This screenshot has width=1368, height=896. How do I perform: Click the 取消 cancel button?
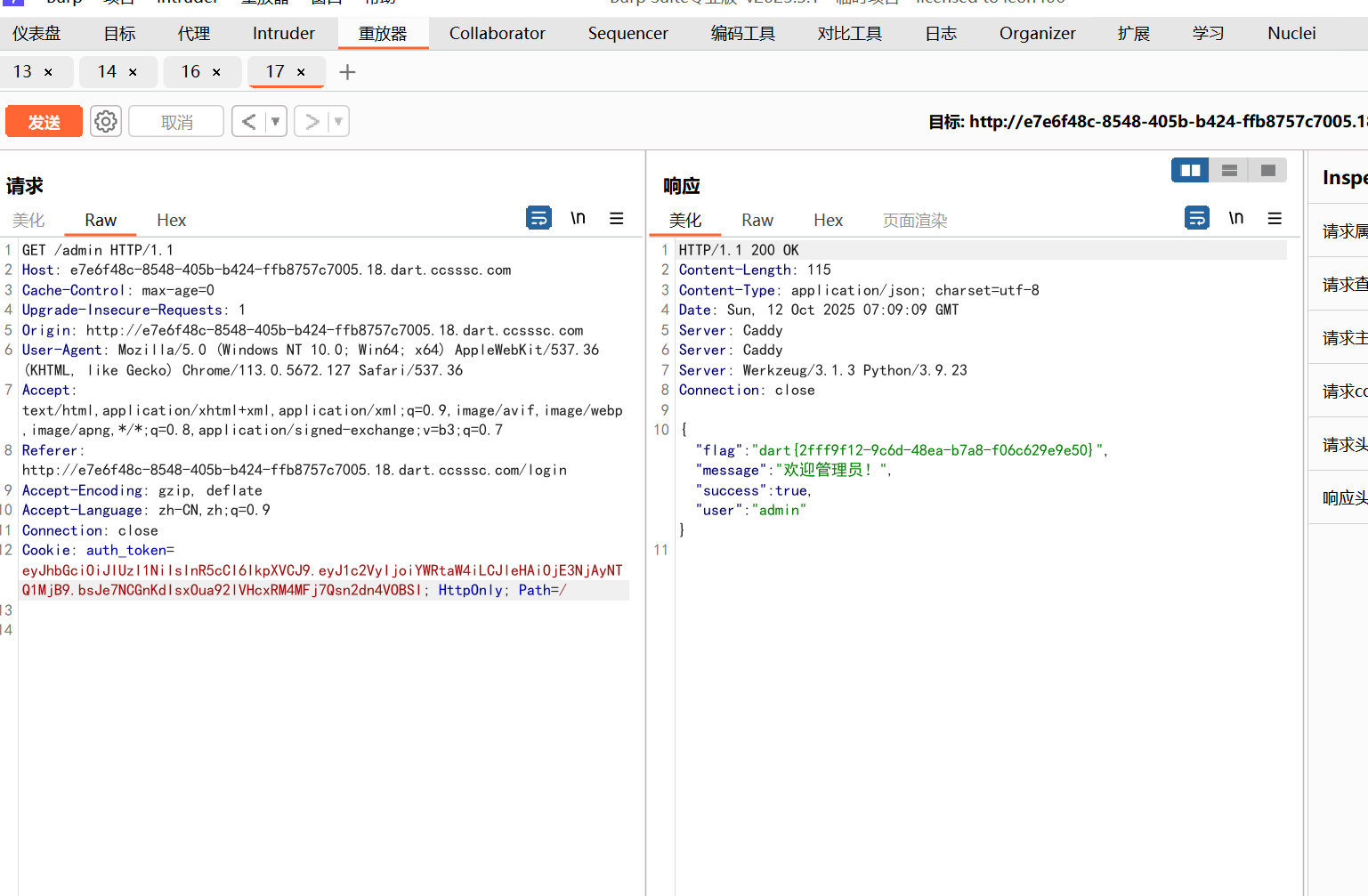pos(176,121)
